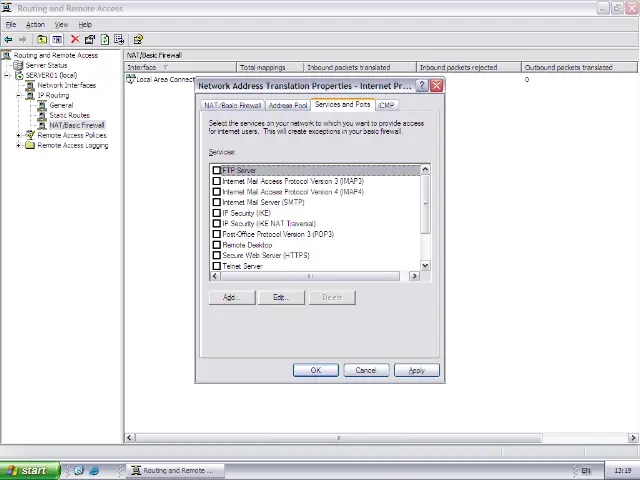The height and width of the screenshot is (480, 640).
Task: Click the Up one level folder icon
Action: 42,40
